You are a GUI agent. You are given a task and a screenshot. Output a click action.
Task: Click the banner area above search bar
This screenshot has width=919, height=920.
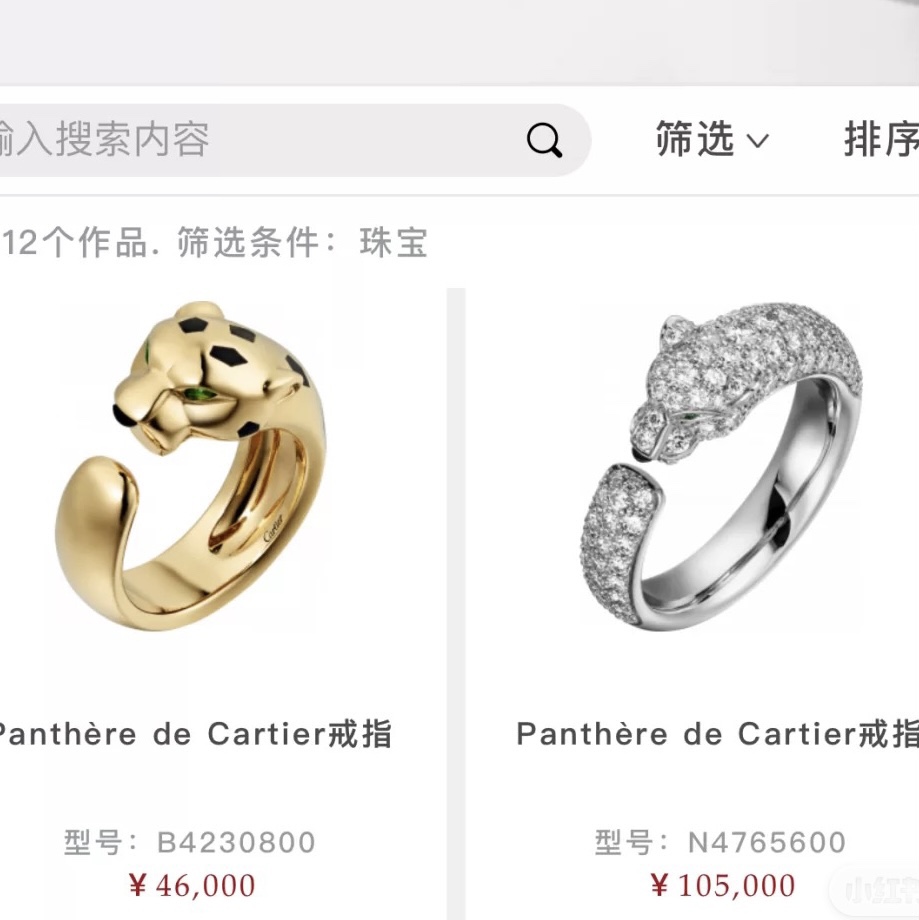[x=460, y=42]
